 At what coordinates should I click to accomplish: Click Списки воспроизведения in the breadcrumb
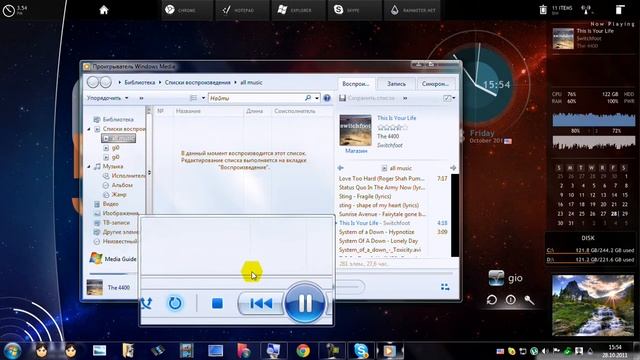pyautogui.click(x=198, y=82)
